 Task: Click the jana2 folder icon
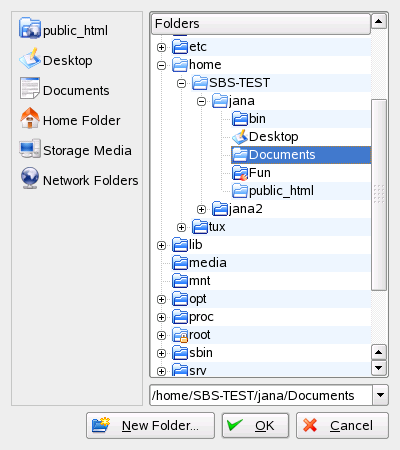tap(220, 209)
